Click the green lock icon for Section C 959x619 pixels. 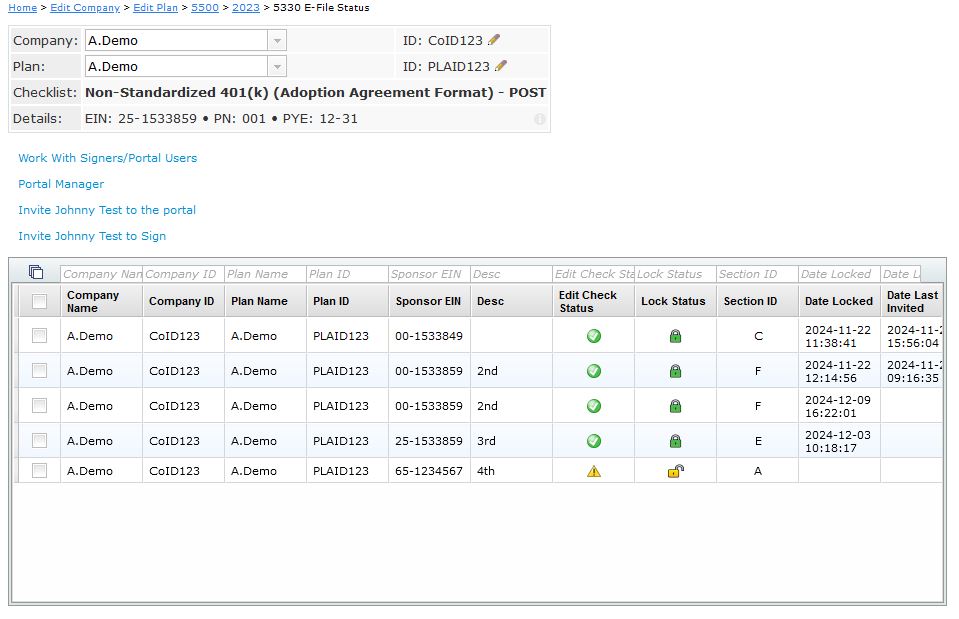(x=675, y=336)
